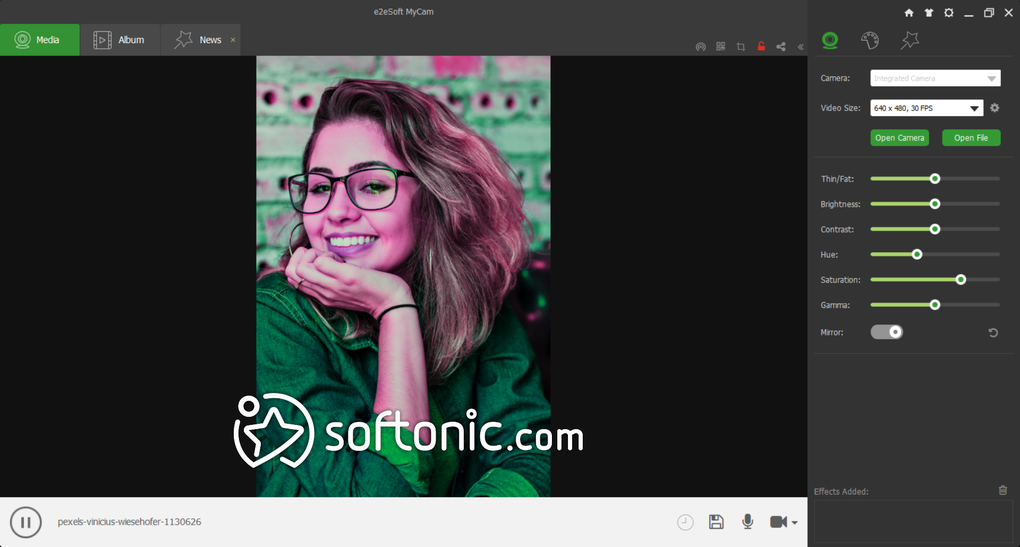The height and width of the screenshot is (547, 1020).
Task: Click the Effects Added list box
Action: click(x=913, y=522)
